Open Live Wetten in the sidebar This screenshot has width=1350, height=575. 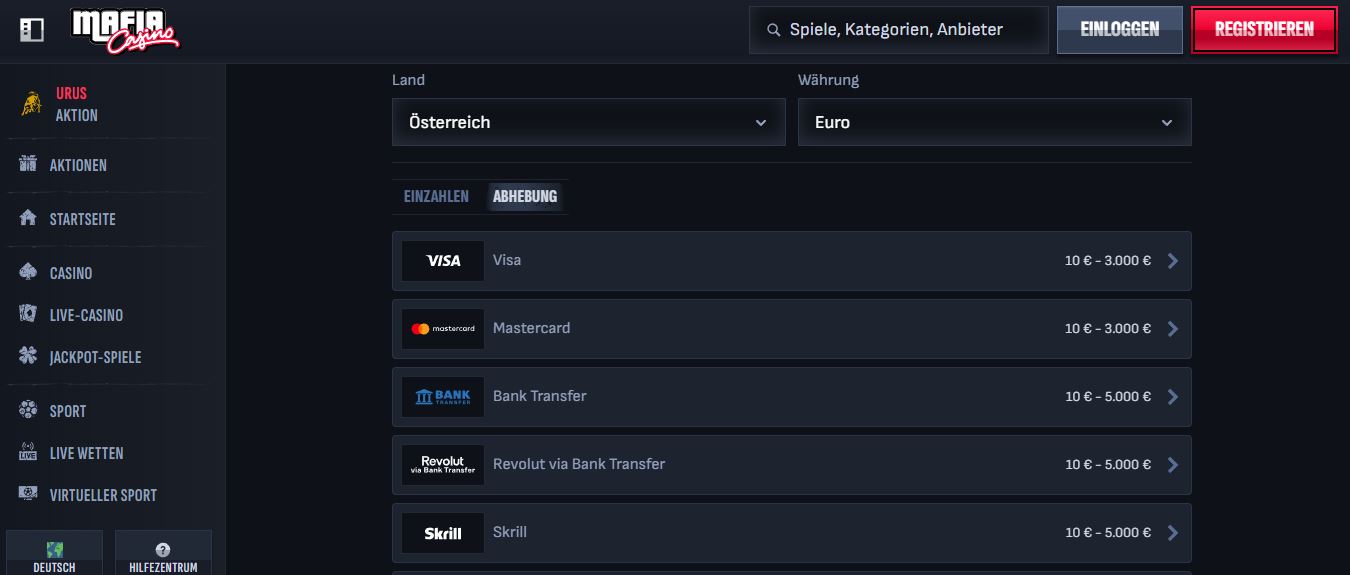click(x=87, y=453)
